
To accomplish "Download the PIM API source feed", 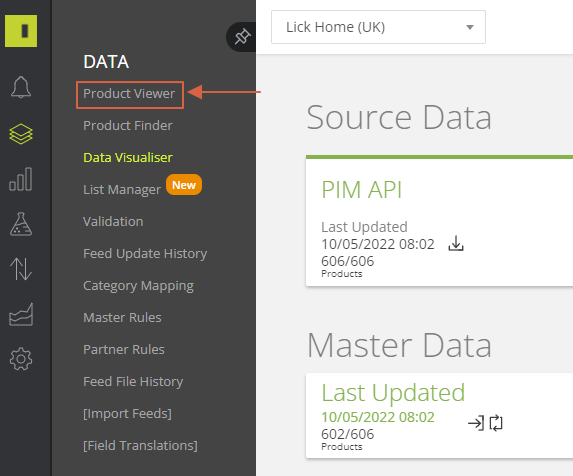I will pyautogui.click(x=456, y=244).
